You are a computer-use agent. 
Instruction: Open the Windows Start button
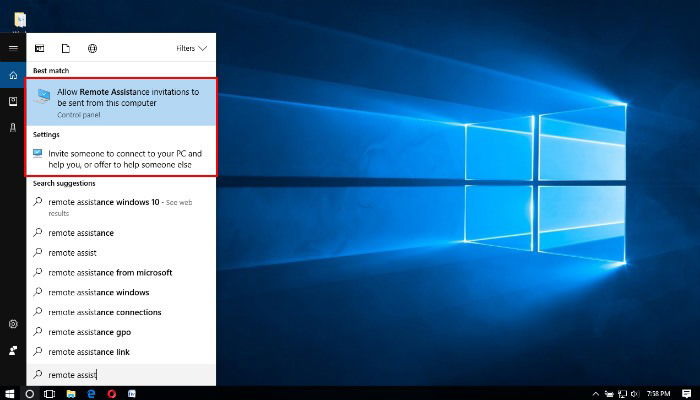pyautogui.click(x=9, y=394)
